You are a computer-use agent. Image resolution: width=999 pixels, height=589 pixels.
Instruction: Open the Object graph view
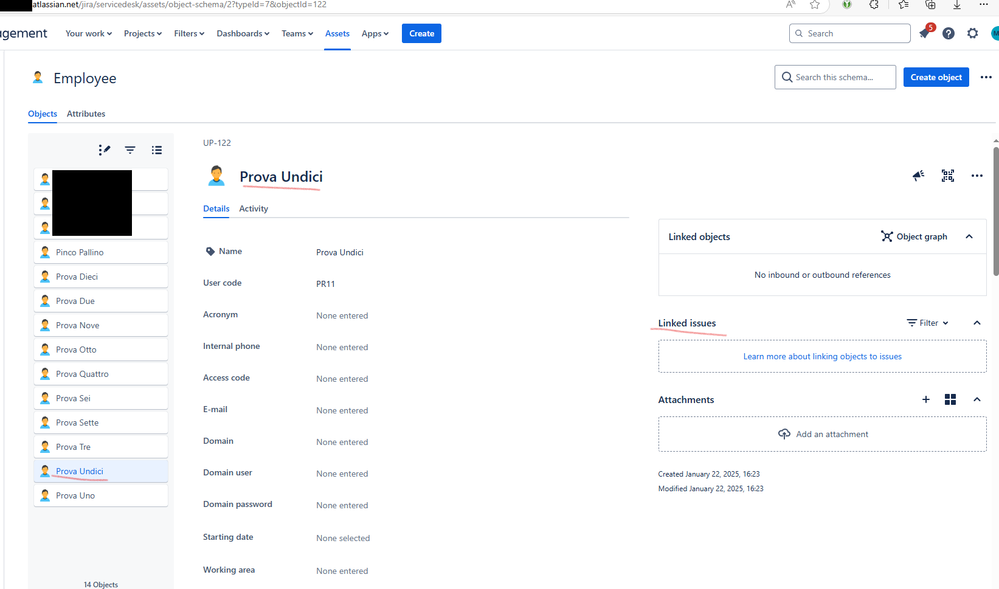[913, 237]
